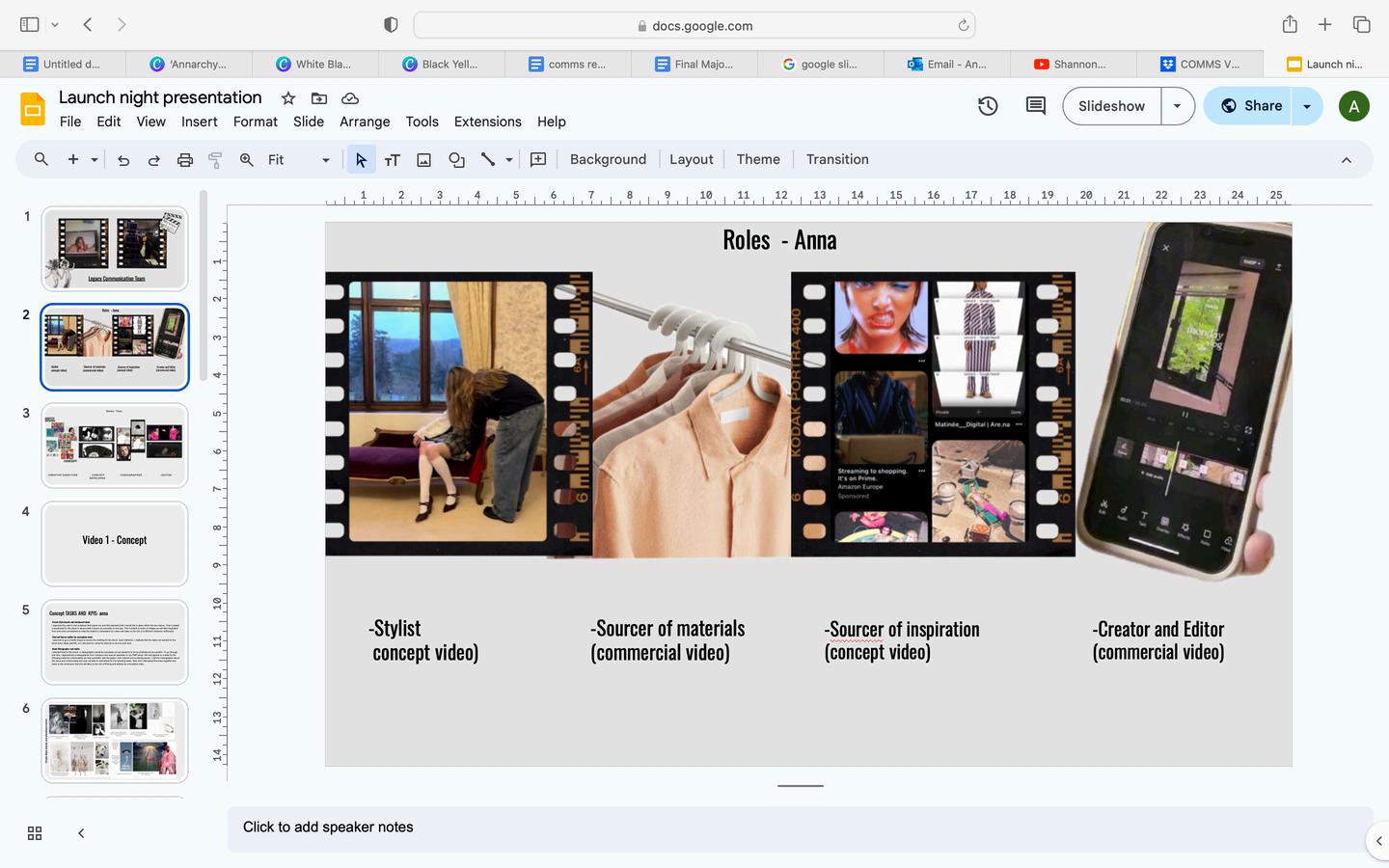This screenshot has width=1389, height=868.
Task: Expand the Fit zoom dropdown
Action: tap(325, 160)
